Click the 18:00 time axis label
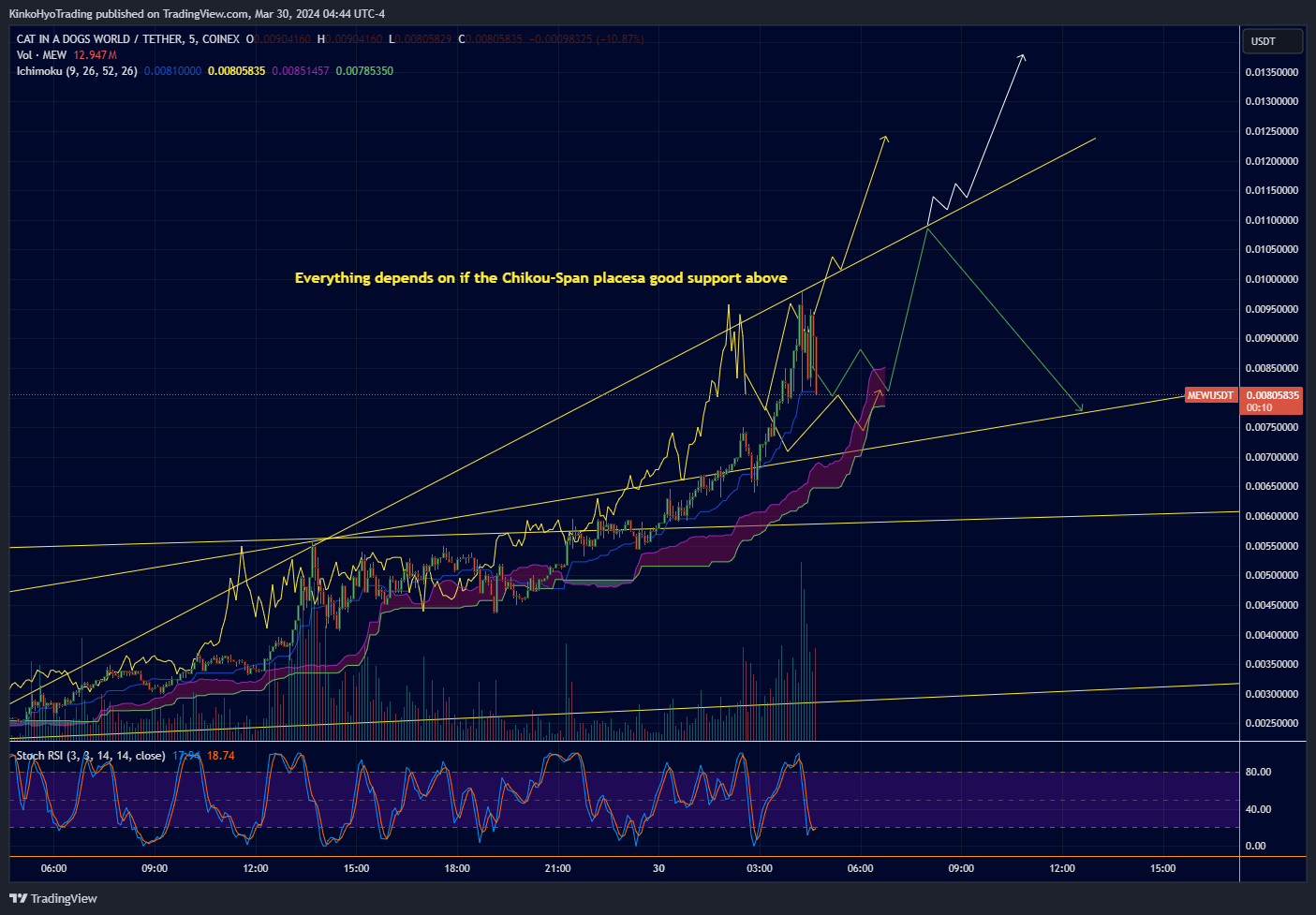 pyautogui.click(x=457, y=868)
